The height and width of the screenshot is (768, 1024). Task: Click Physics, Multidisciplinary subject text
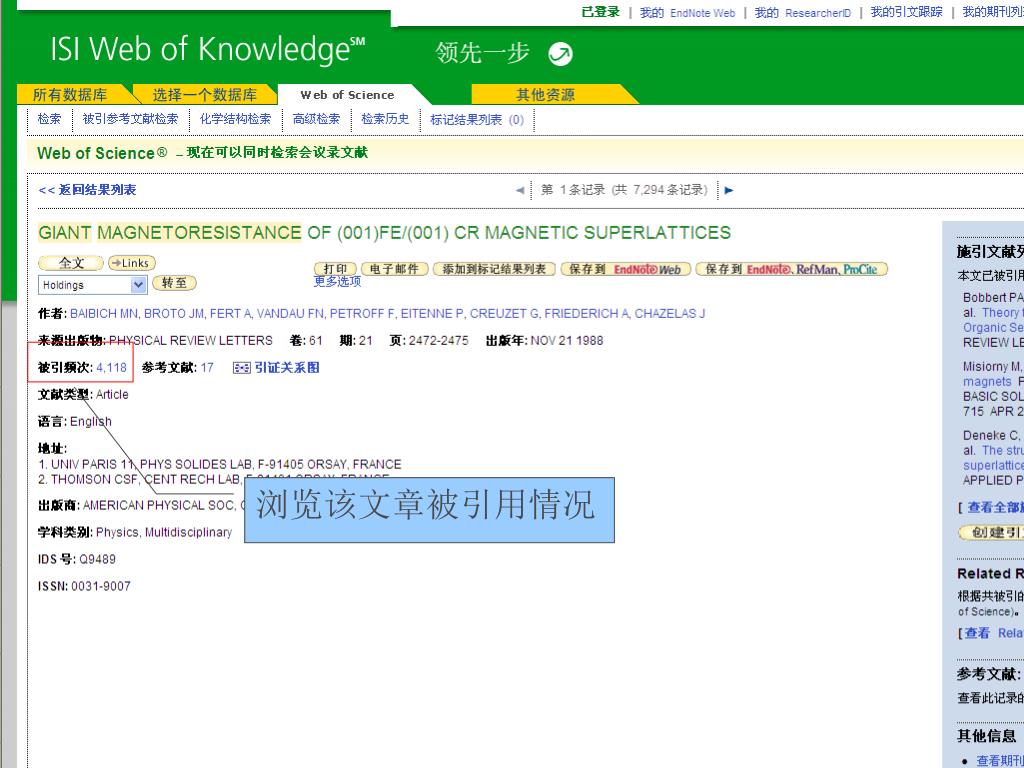coord(164,532)
